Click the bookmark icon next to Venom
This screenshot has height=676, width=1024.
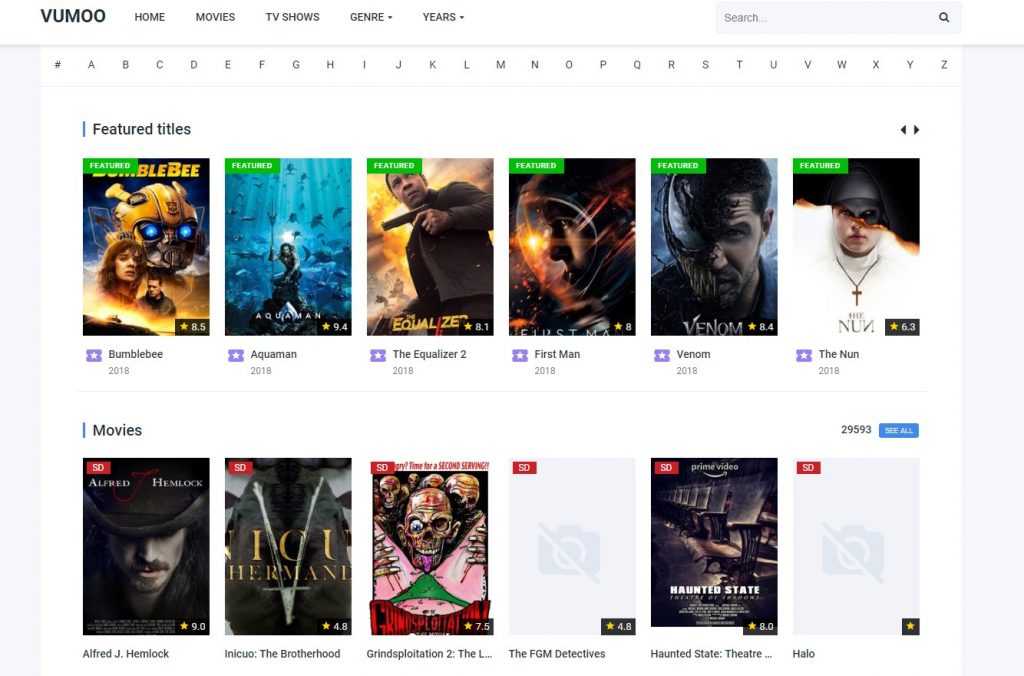[662, 355]
